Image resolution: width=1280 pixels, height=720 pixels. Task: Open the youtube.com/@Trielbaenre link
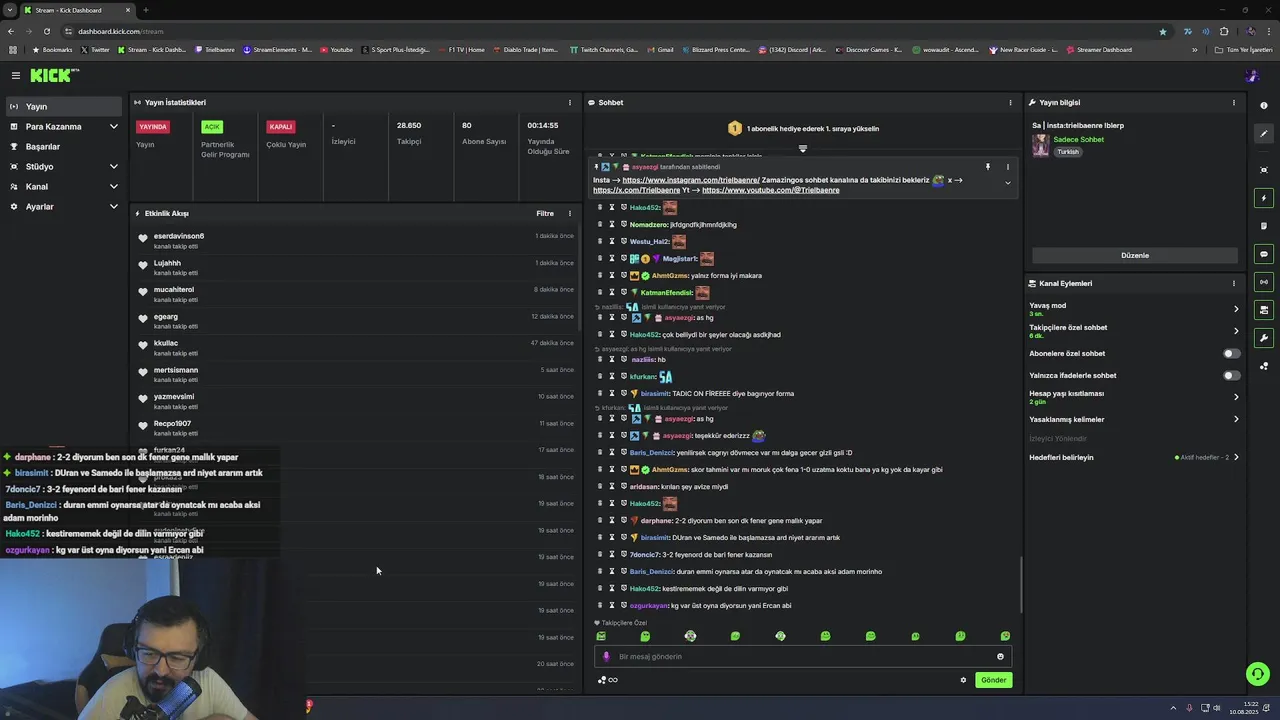pyautogui.click(x=770, y=190)
